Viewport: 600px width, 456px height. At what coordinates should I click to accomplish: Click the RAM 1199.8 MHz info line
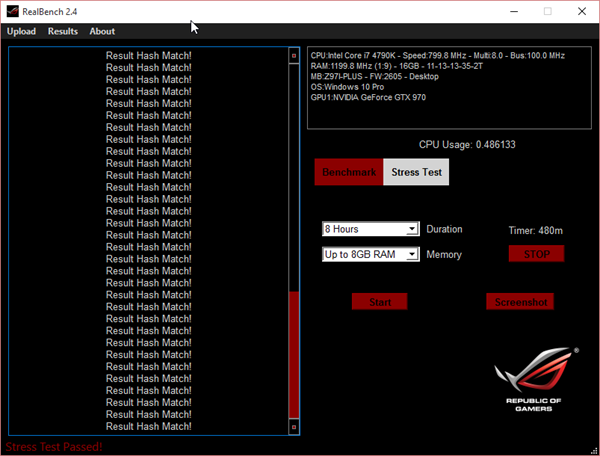pos(396,66)
